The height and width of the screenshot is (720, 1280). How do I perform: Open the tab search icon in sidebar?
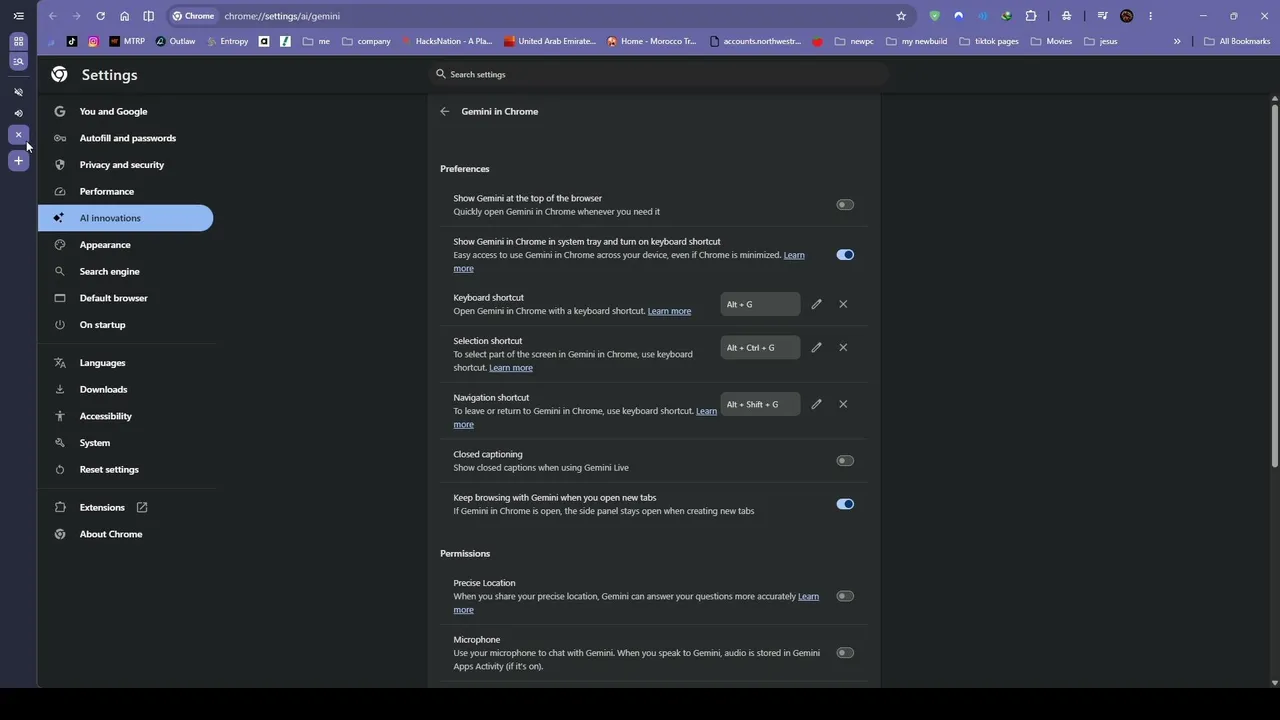[x=18, y=62]
